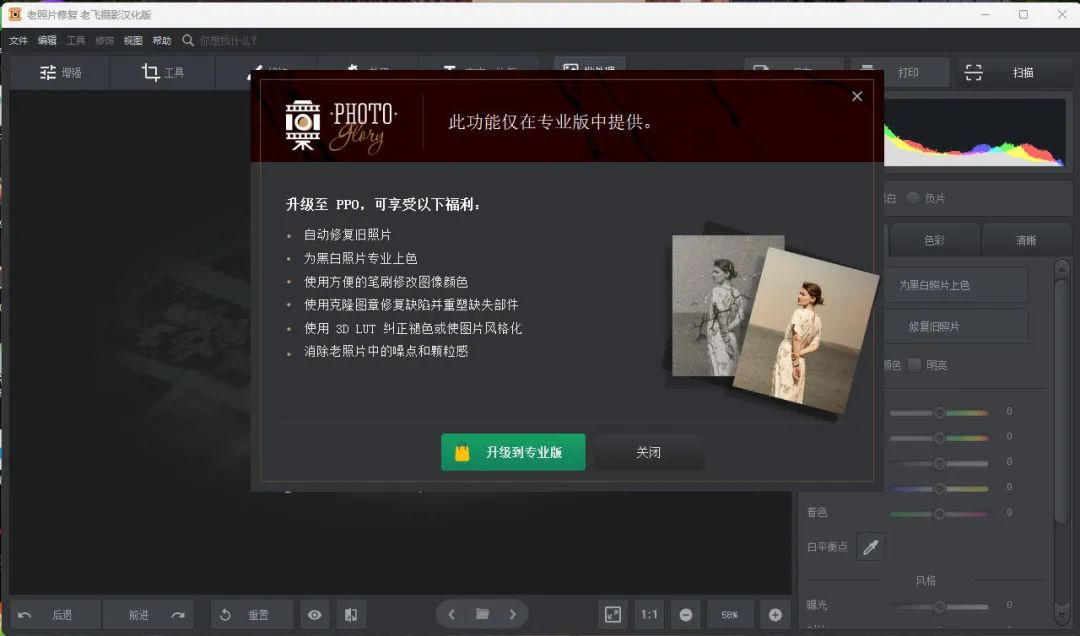The width and height of the screenshot is (1080, 636).
Task: Go to the next photo with right chevron
Action: click(512, 614)
